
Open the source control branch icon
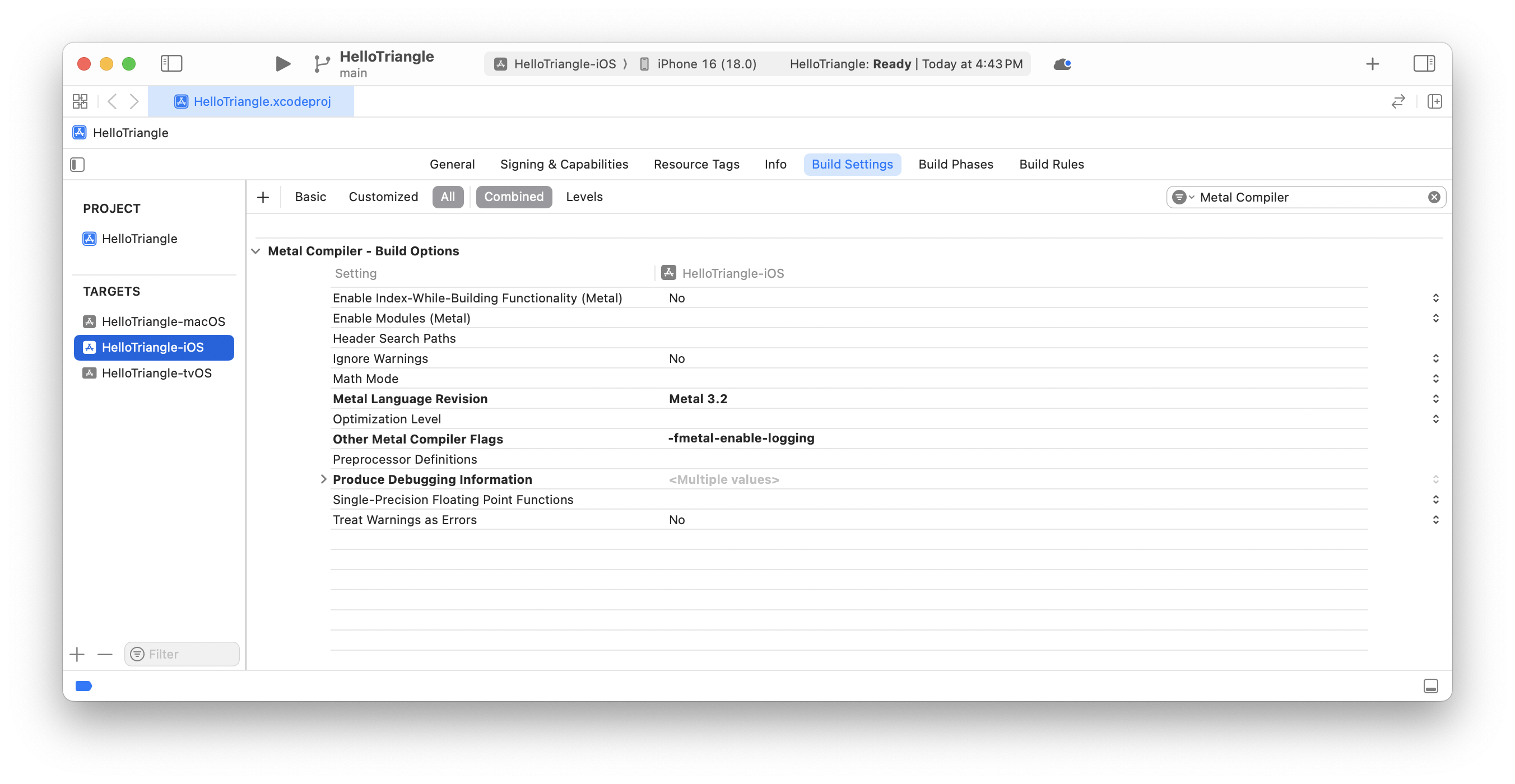(322, 63)
